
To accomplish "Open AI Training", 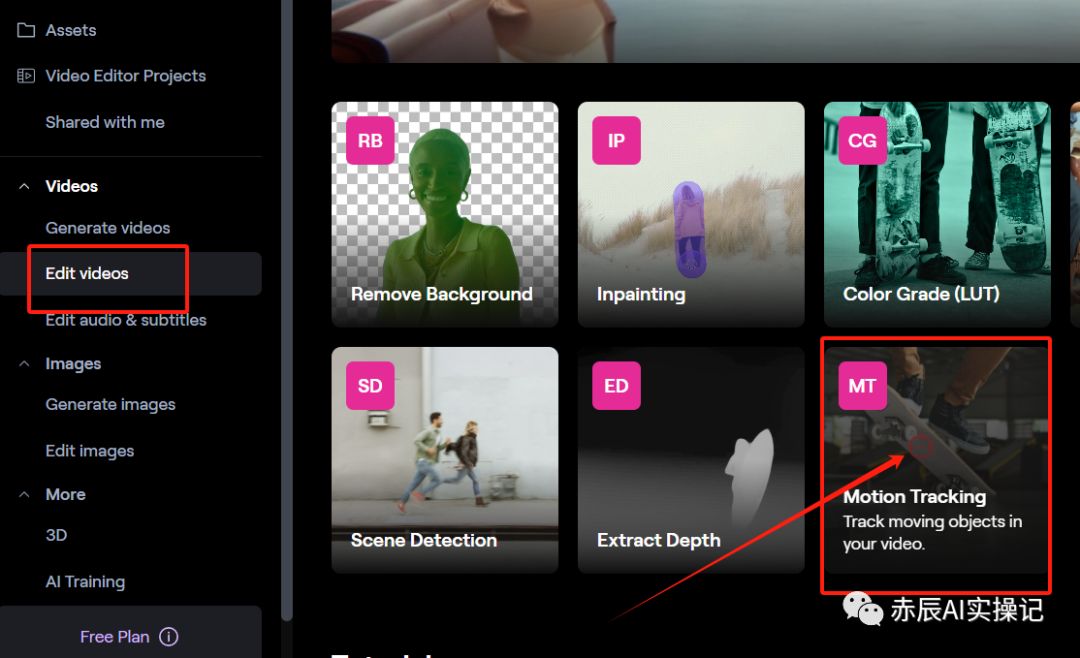I will (85, 582).
